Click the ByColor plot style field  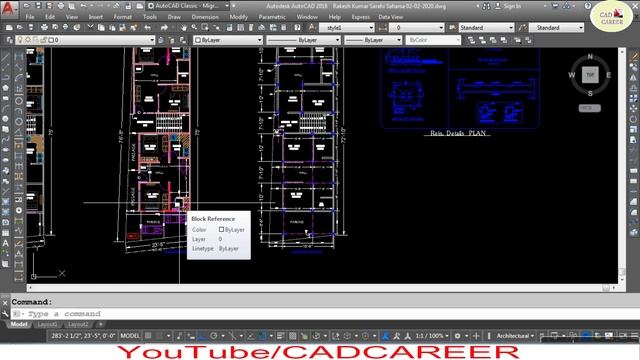click(433, 40)
